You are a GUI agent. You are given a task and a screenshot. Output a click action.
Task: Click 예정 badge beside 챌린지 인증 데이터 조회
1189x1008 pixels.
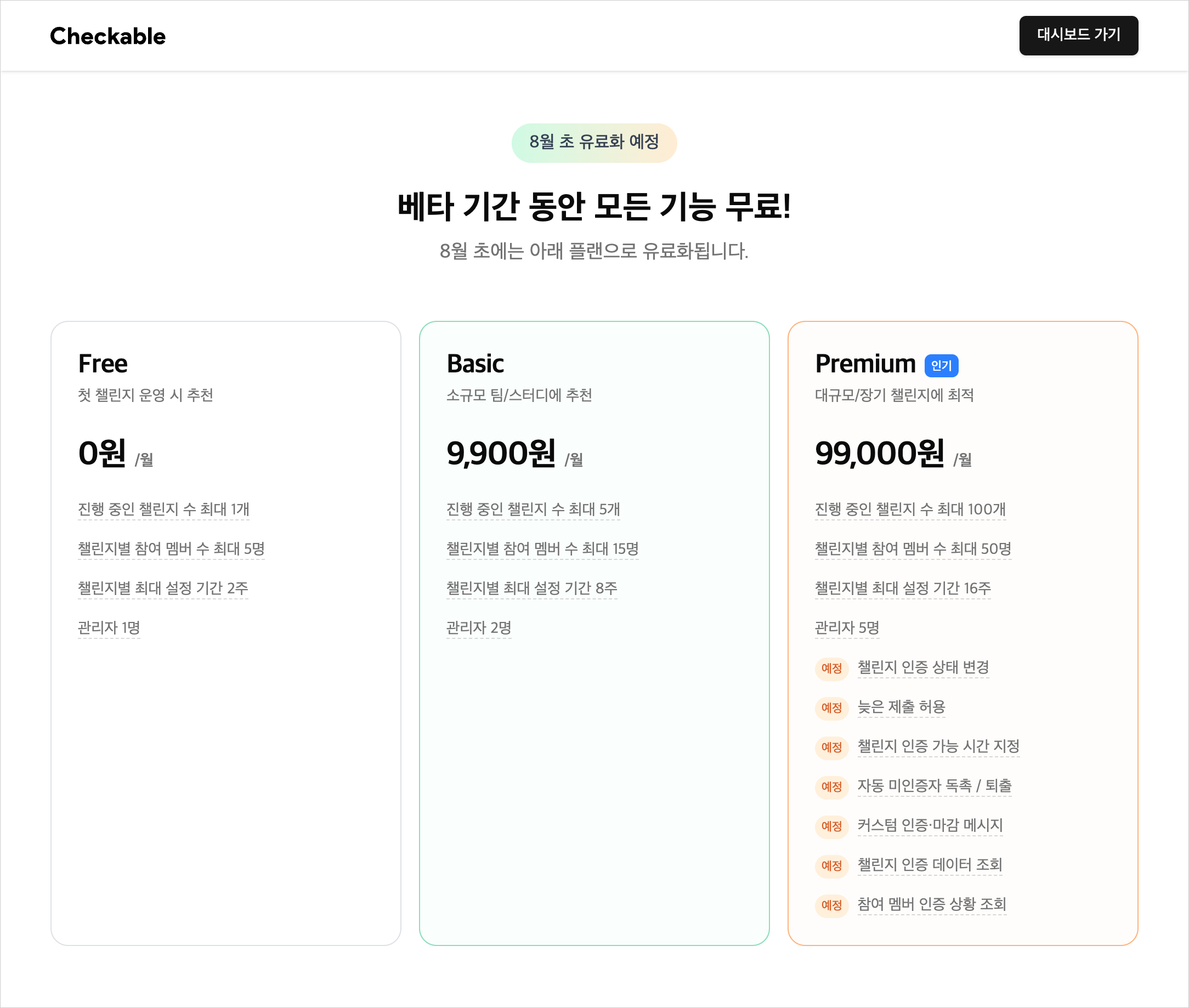pyautogui.click(x=831, y=865)
